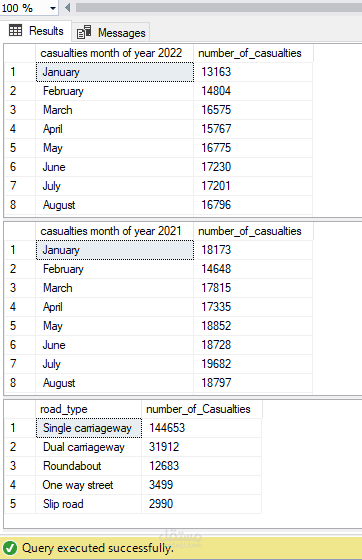This screenshot has height=560, width=362.
Task: Select the value 31912
Action: [x=201, y=447]
